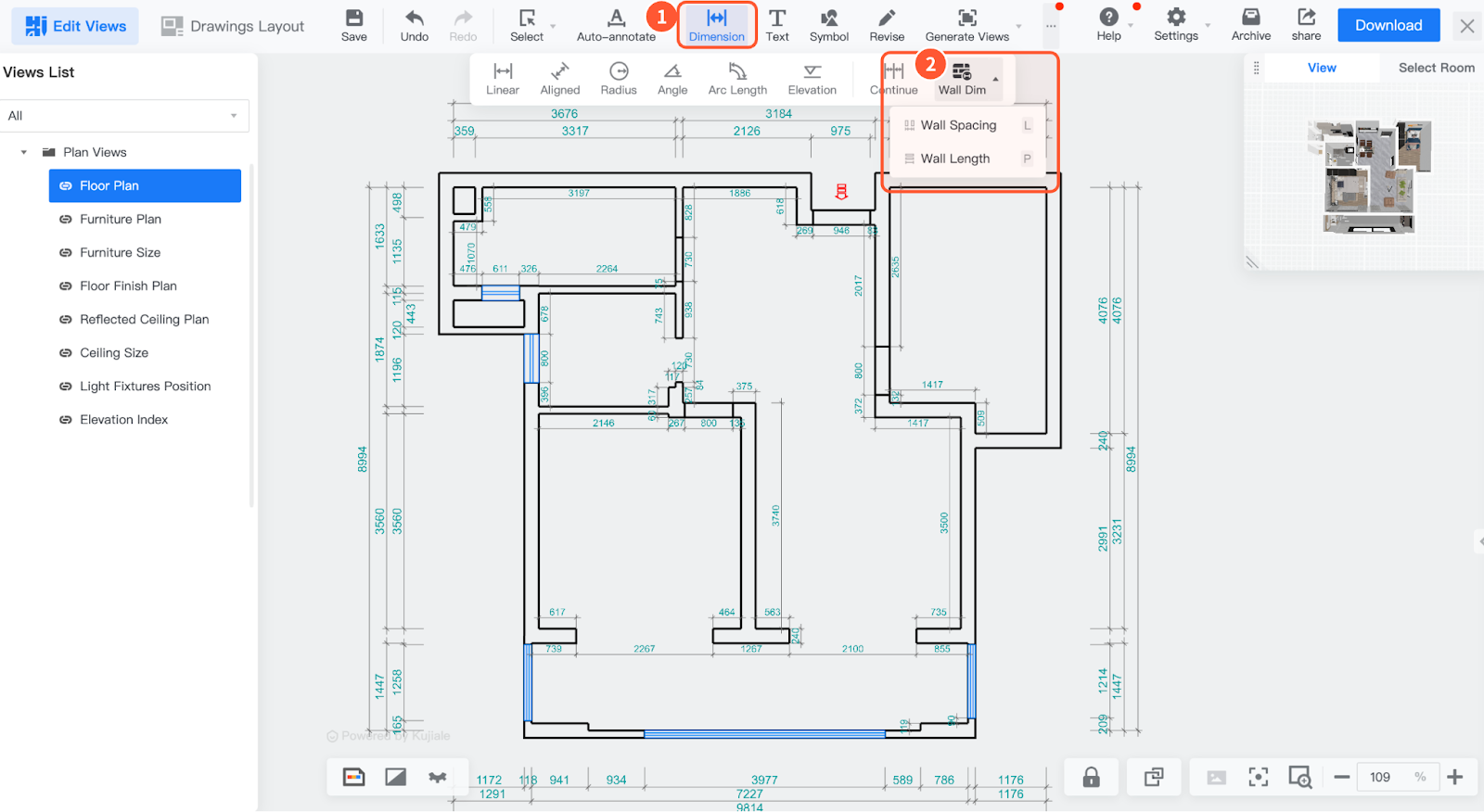Click the Revise pencil icon
The image size is (1484, 812).
pyautogui.click(x=887, y=25)
